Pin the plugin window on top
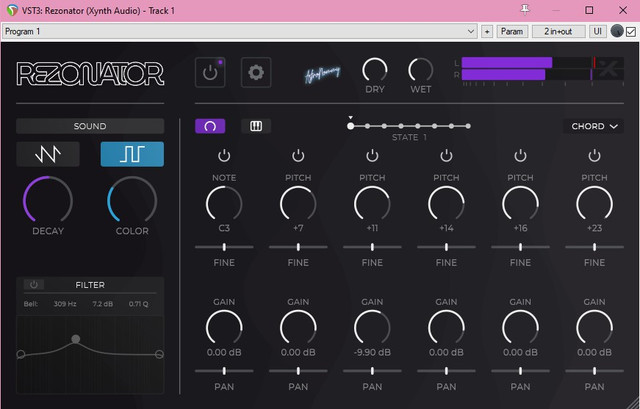The height and width of the screenshot is (409, 640). pyautogui.click(x=525, y=10)
